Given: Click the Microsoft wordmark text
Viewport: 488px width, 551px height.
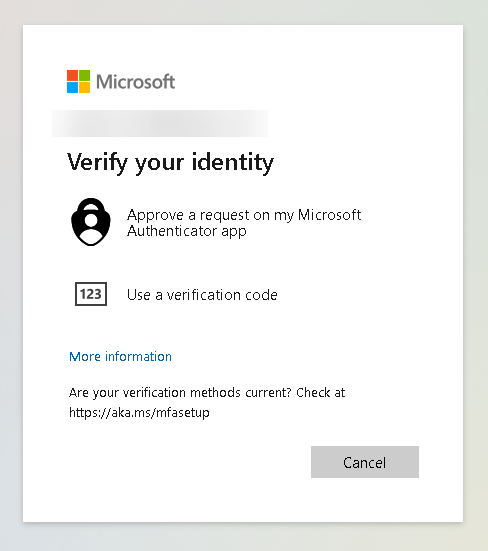Looking at the screenshot, I should click(135, 82).
